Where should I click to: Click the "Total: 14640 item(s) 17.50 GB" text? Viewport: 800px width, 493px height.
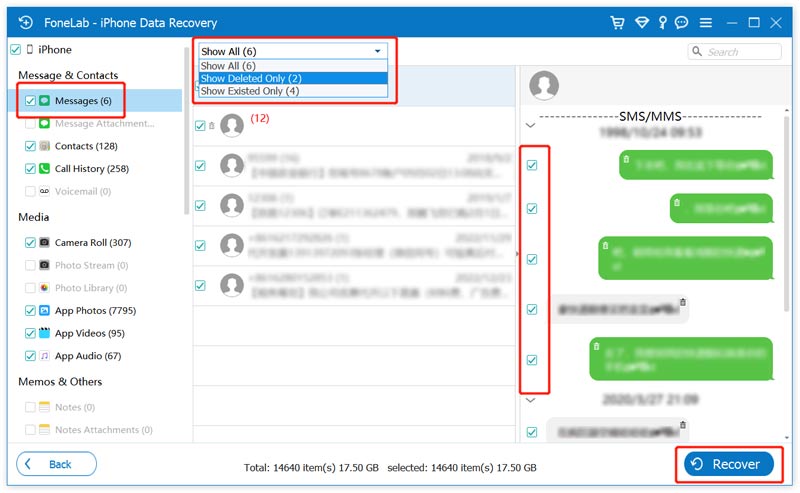point(311,467)
